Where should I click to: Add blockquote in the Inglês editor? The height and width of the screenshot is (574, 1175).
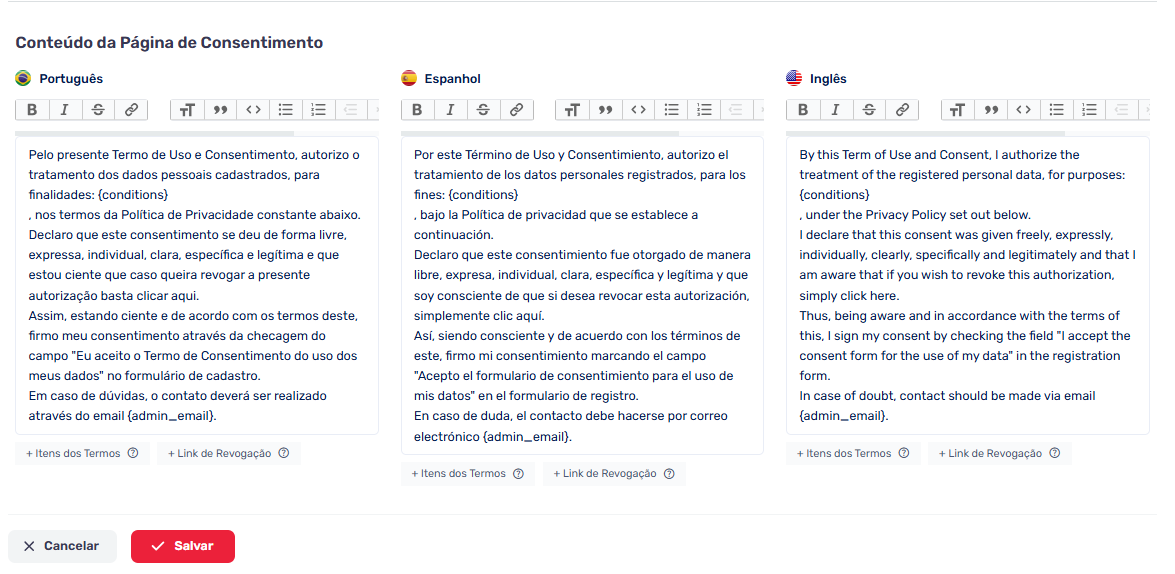pyautogui.click(x=991, y=110)
